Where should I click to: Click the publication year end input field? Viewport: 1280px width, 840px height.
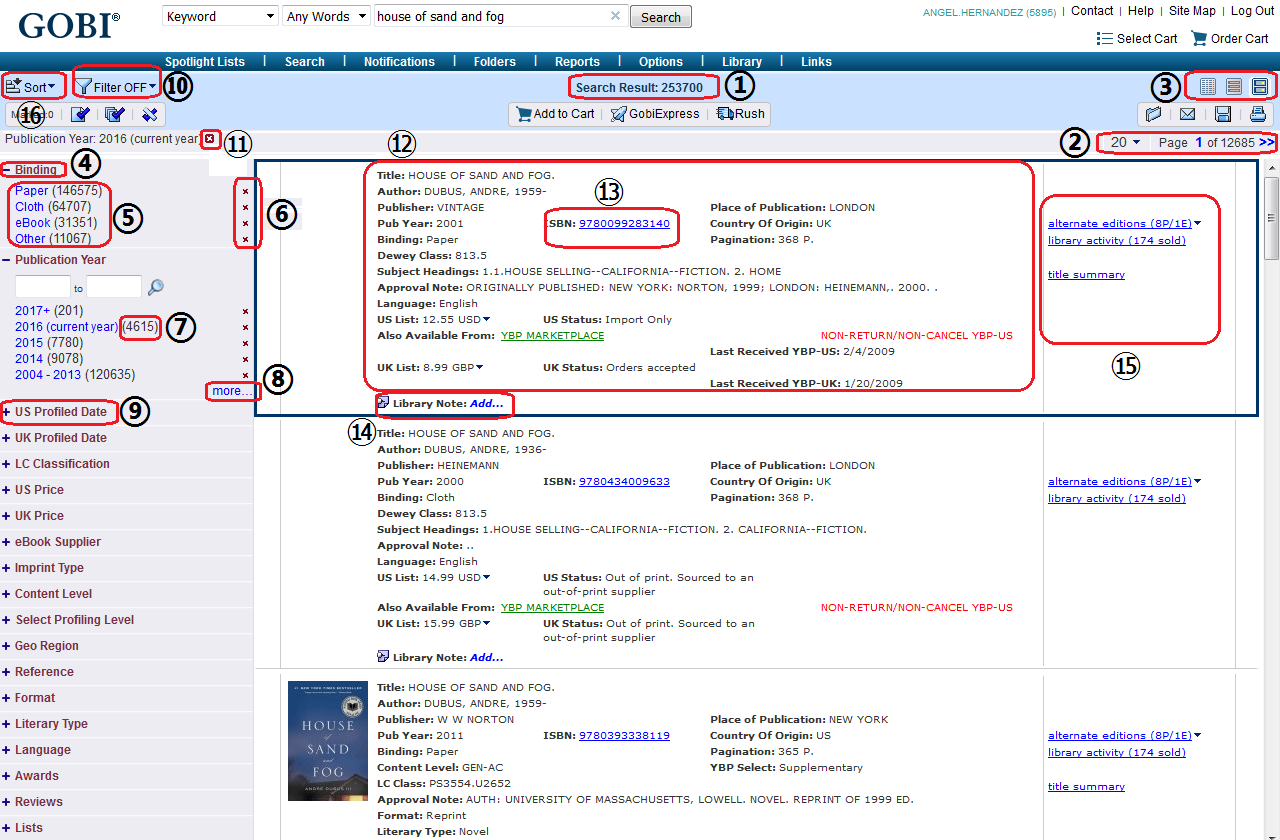pos(114,287)
